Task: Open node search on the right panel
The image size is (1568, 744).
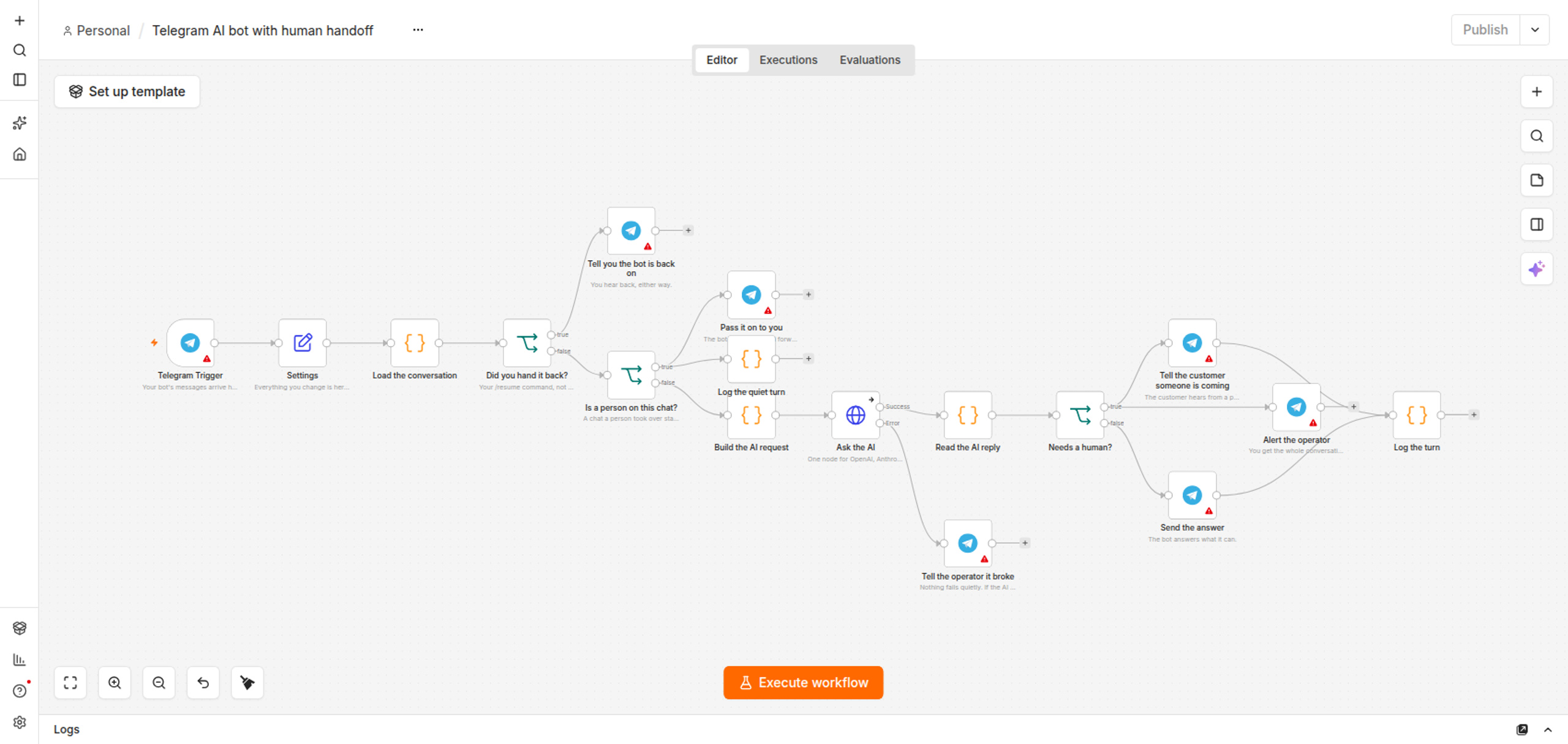Action: (1536, 136)
